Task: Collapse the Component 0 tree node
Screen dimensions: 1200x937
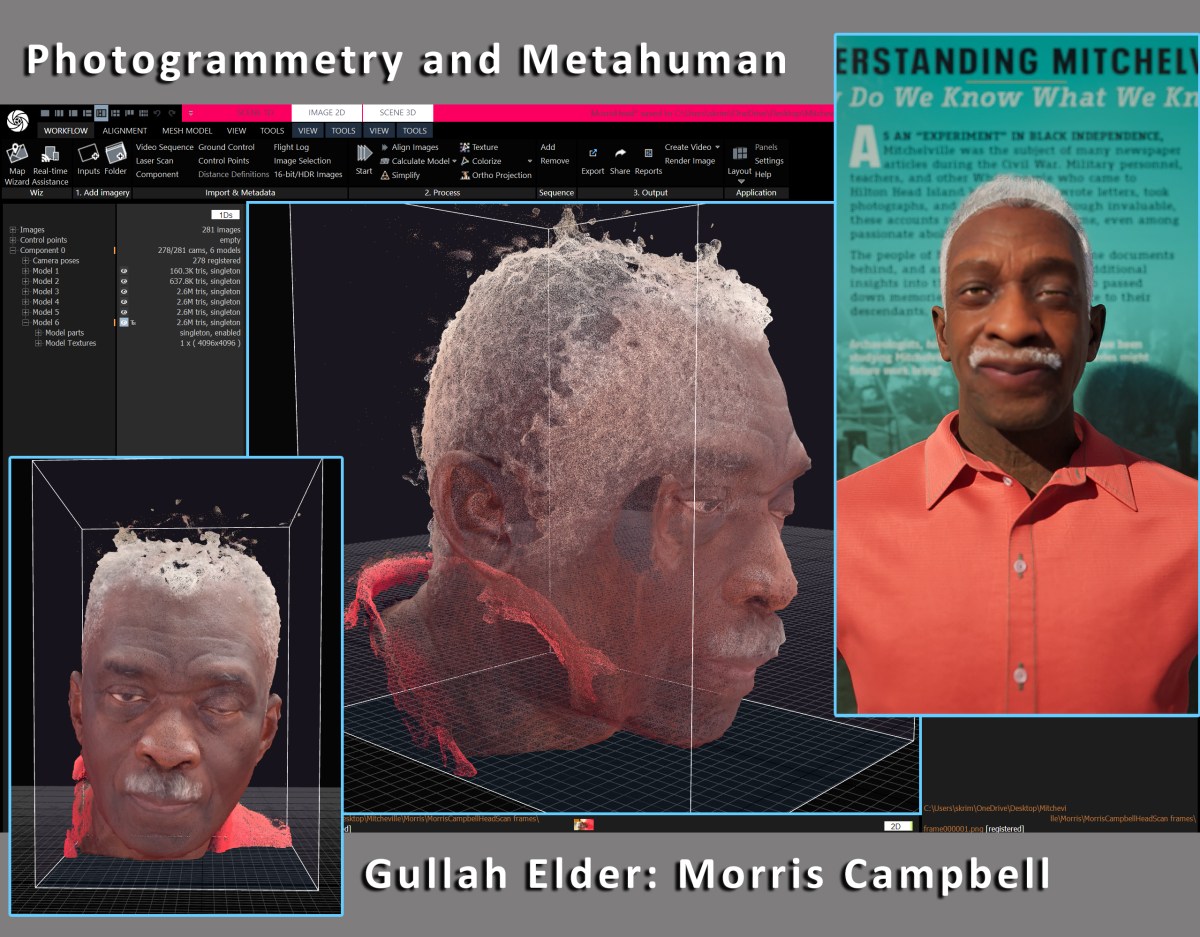Action: [13, 250]
